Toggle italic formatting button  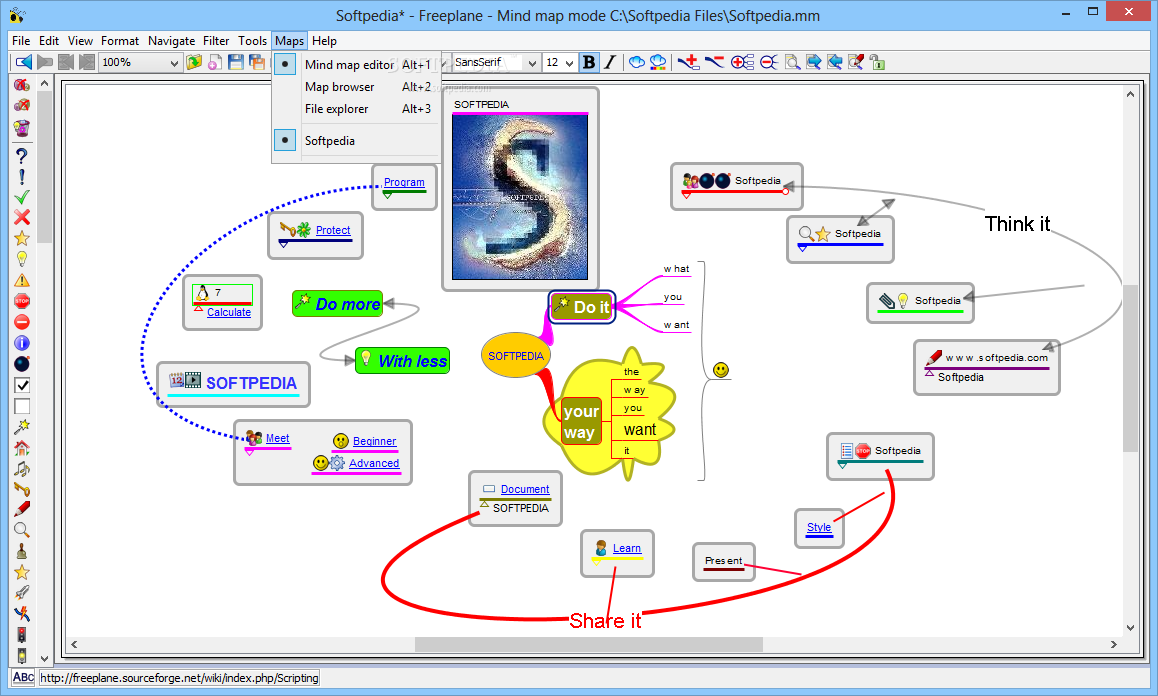click(610, 63)
